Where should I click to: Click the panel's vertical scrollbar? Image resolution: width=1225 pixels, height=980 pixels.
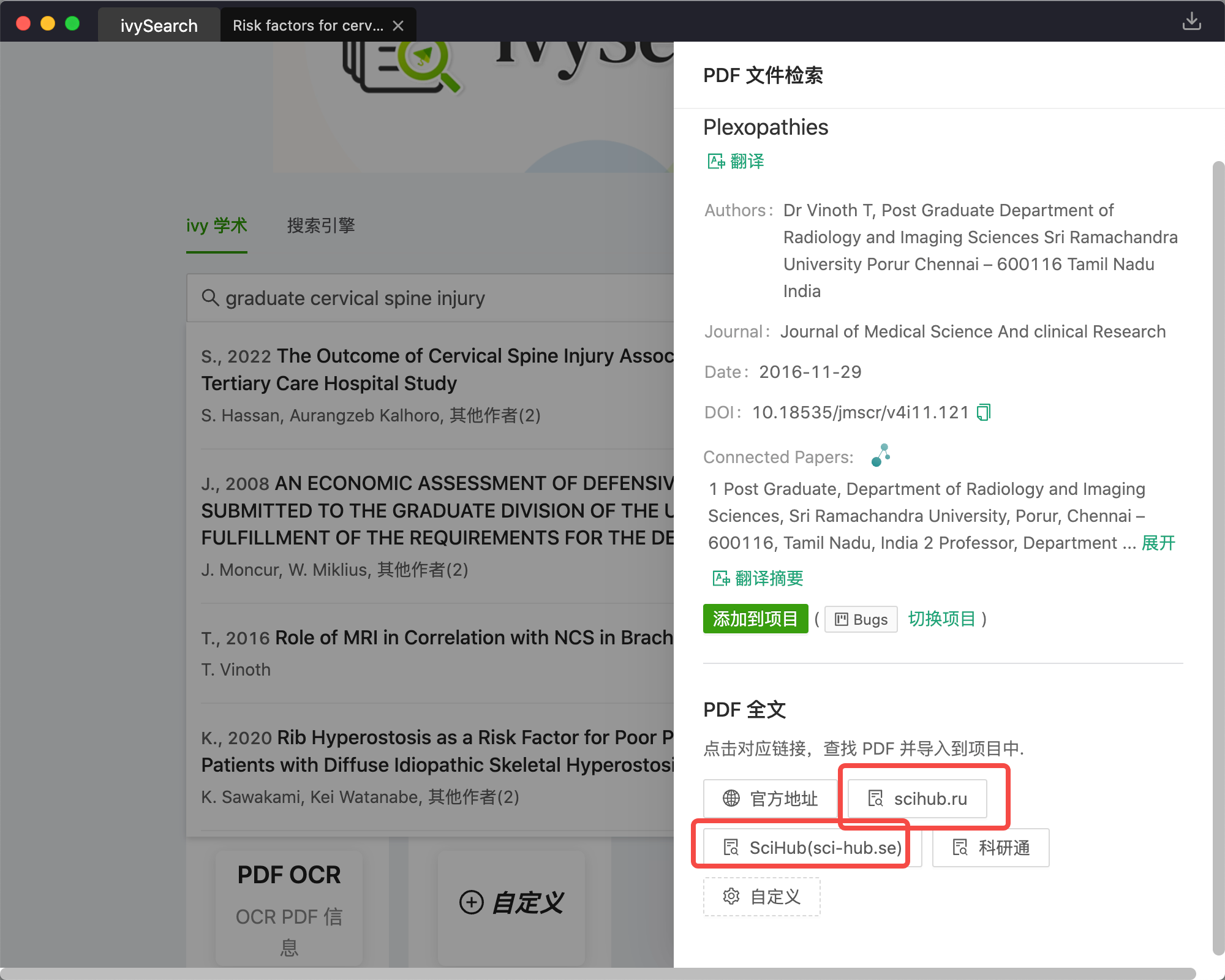point(1218,557)
